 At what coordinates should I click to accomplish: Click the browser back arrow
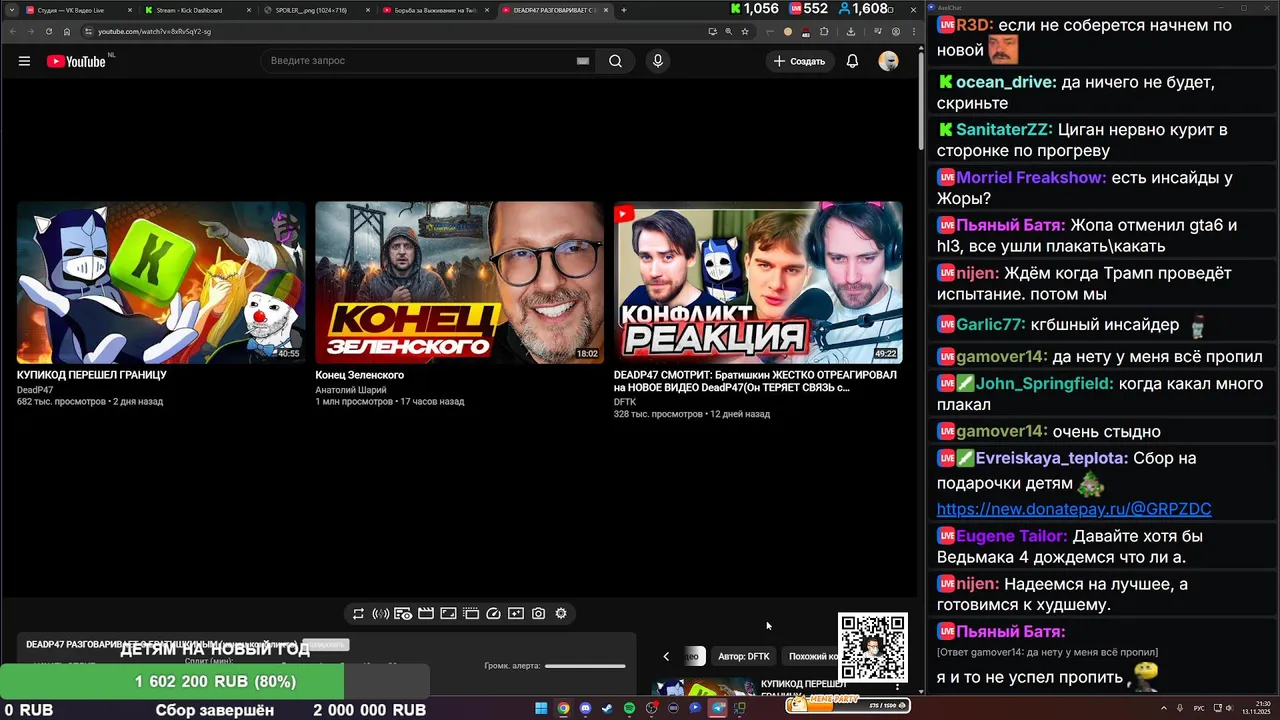coord(11,31)
